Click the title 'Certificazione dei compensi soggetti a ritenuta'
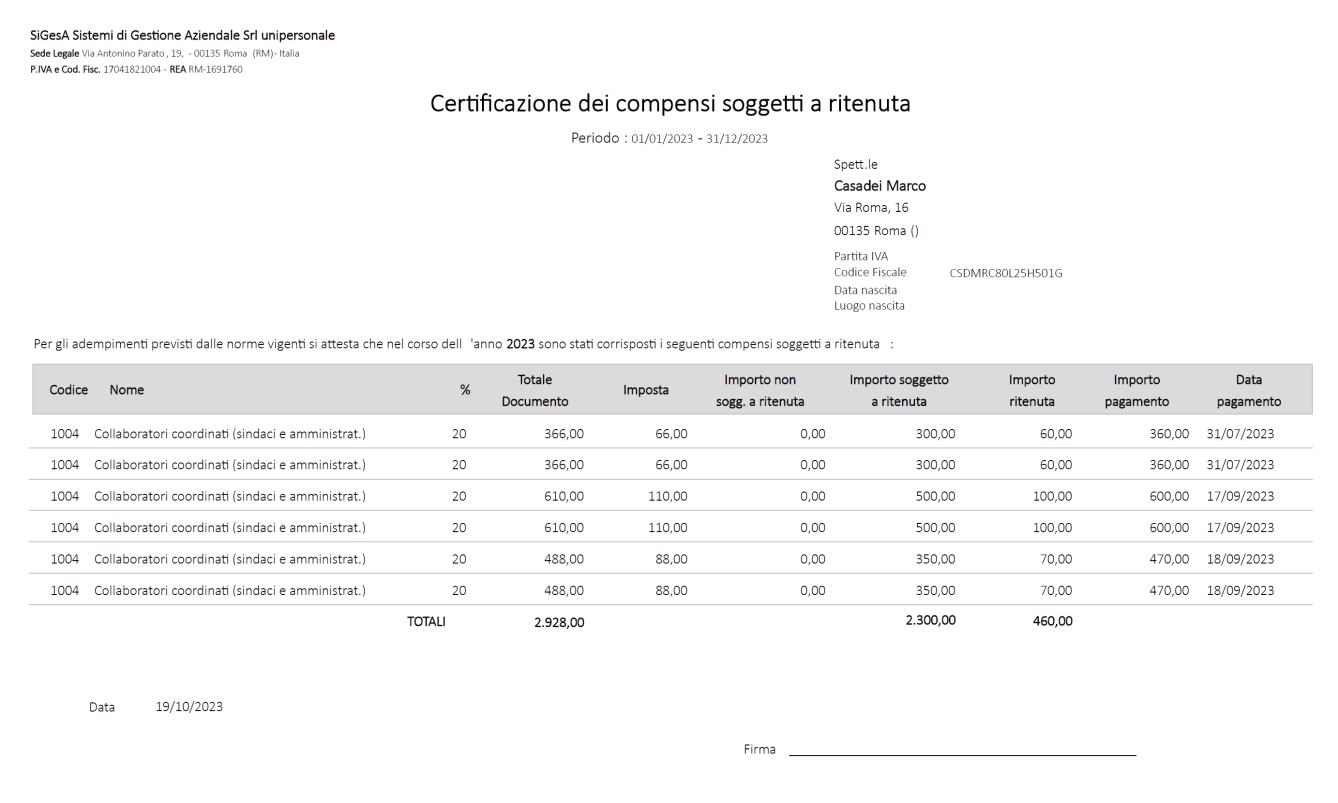 coord(670,103)
